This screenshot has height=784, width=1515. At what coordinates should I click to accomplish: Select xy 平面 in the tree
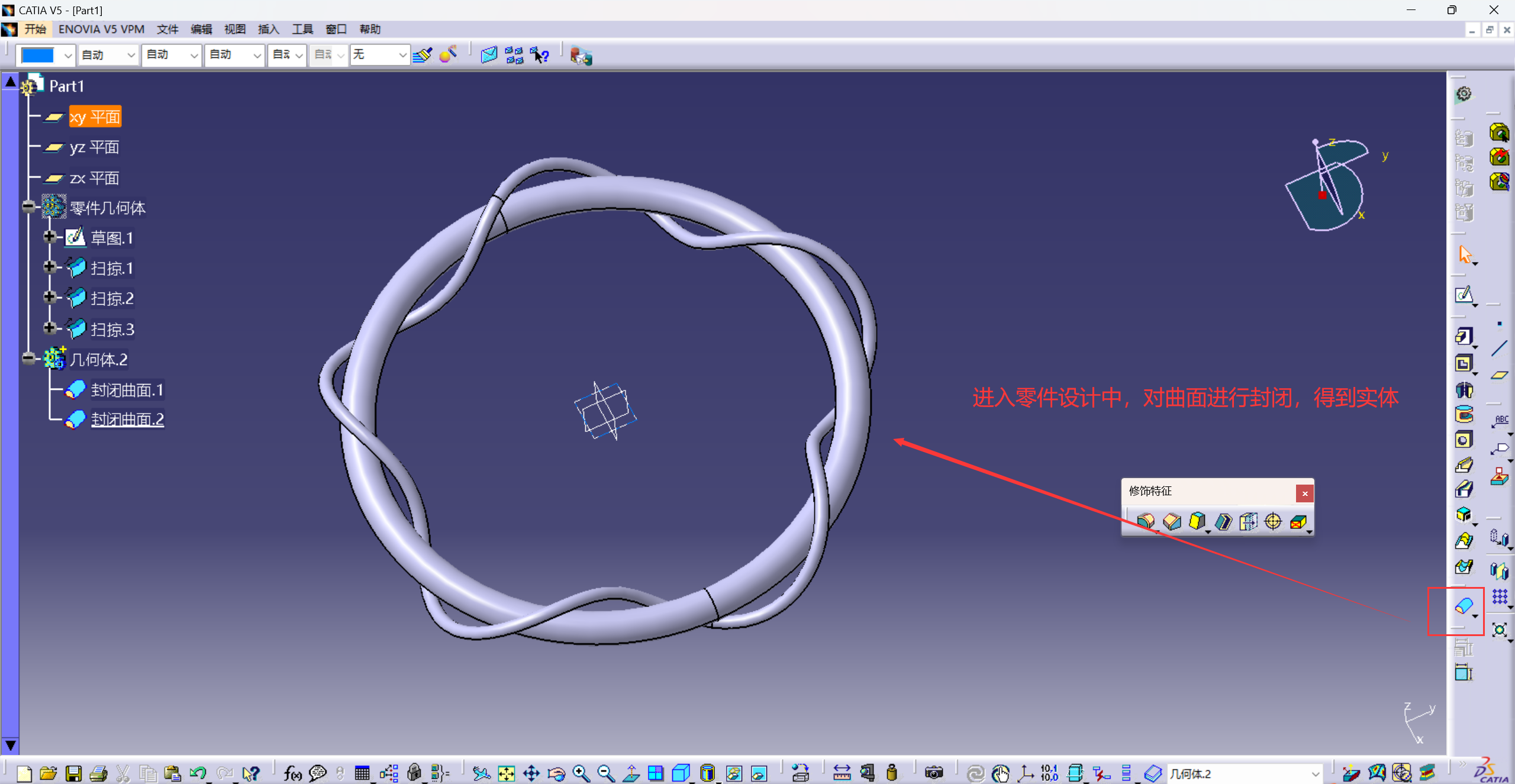tap(95, 117)
